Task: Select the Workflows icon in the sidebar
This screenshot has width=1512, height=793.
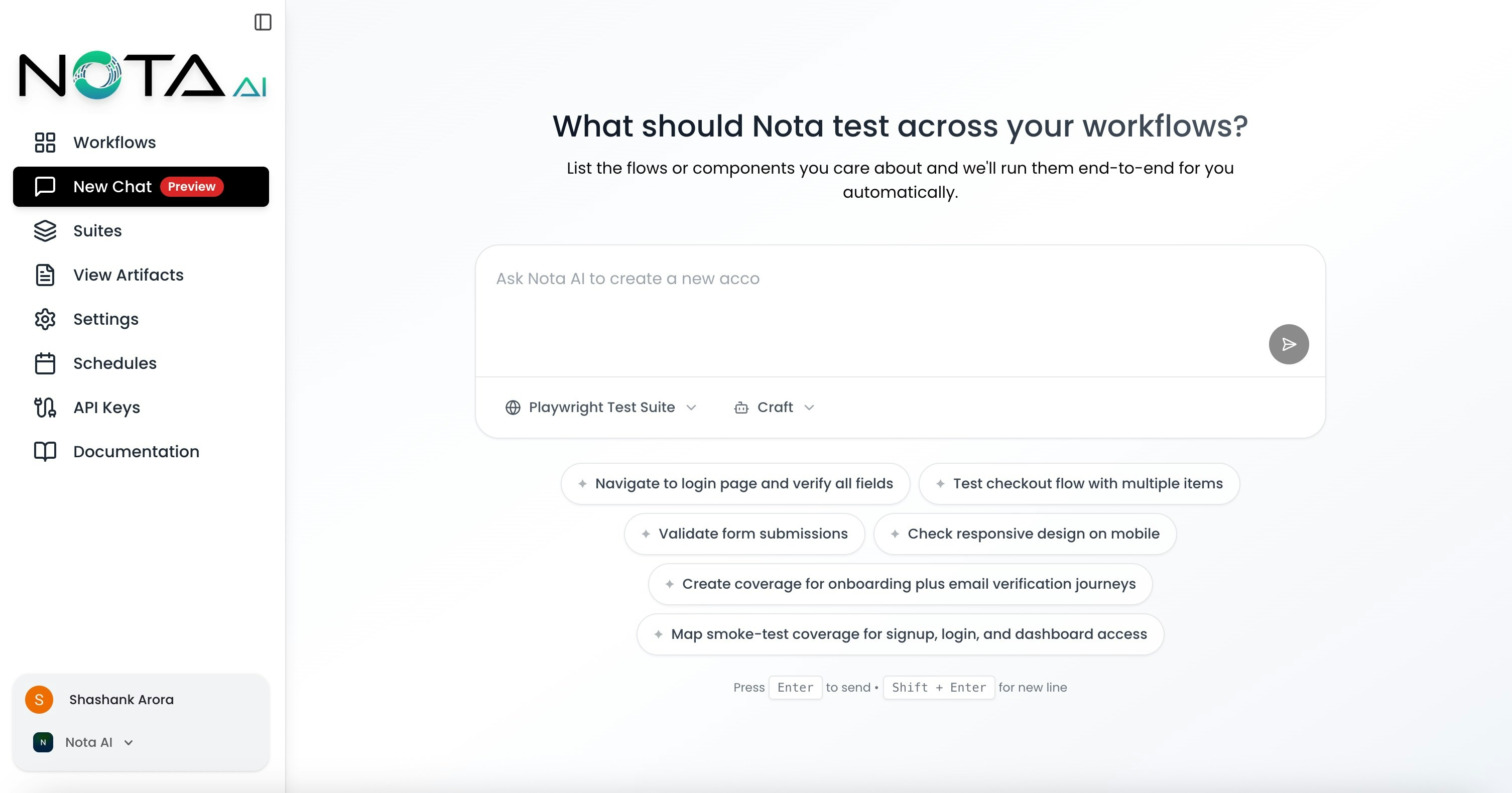Action: [45, 142]
